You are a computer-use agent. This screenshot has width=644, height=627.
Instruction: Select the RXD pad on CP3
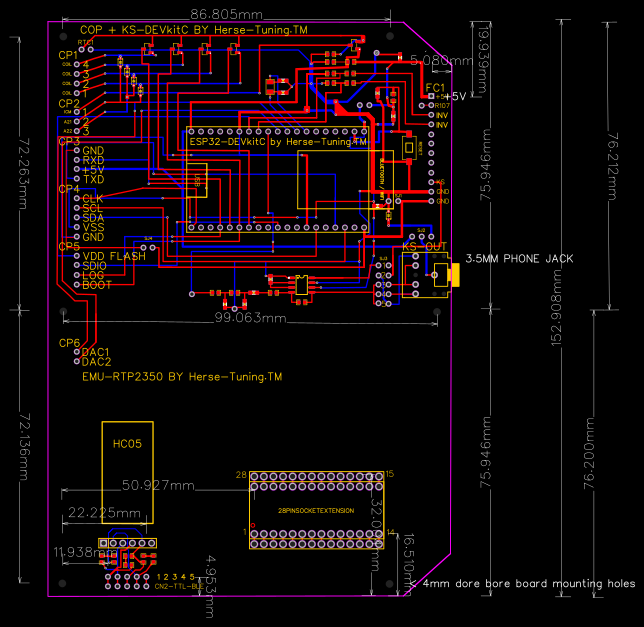pyautogui.click(x=77, y=160)
